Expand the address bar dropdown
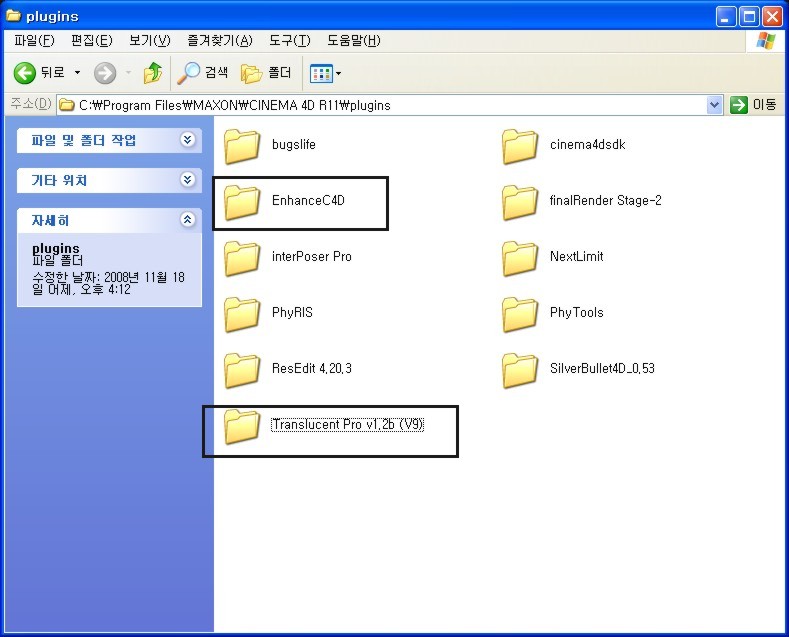The width and height of the screenshot is (789, 637). (715, 105)
